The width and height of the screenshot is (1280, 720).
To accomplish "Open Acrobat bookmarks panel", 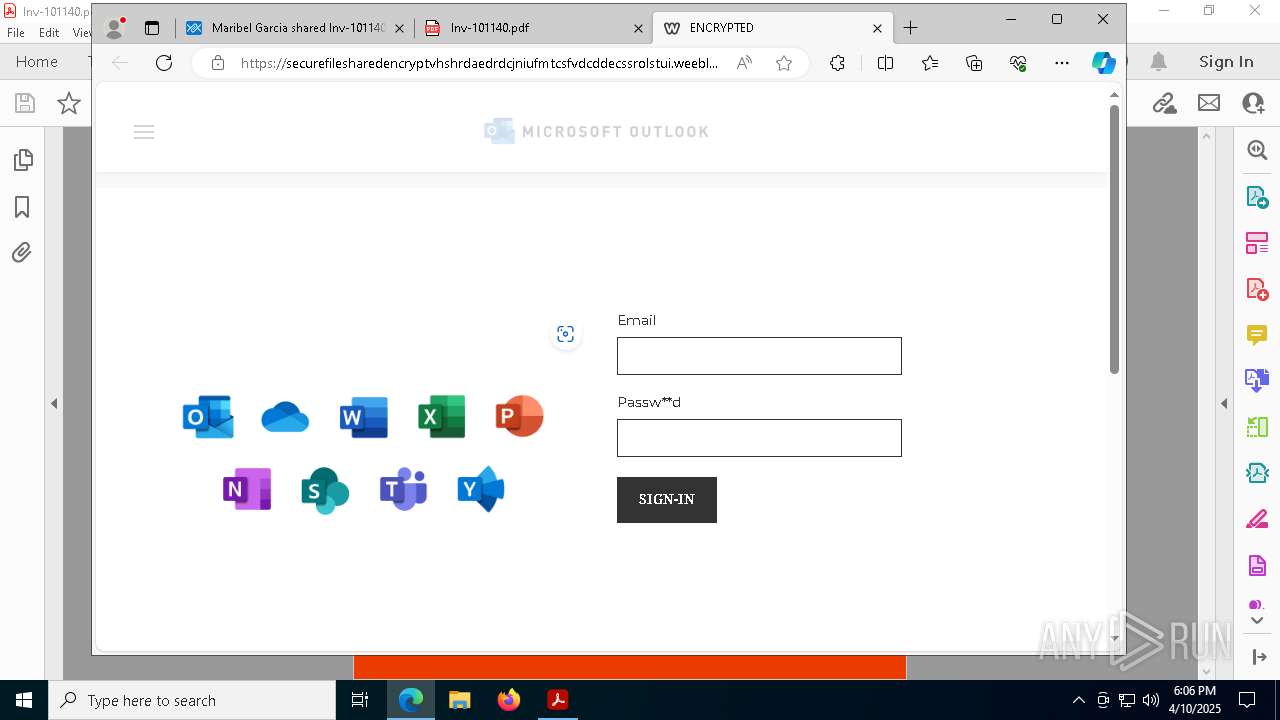I will (22, 207).
